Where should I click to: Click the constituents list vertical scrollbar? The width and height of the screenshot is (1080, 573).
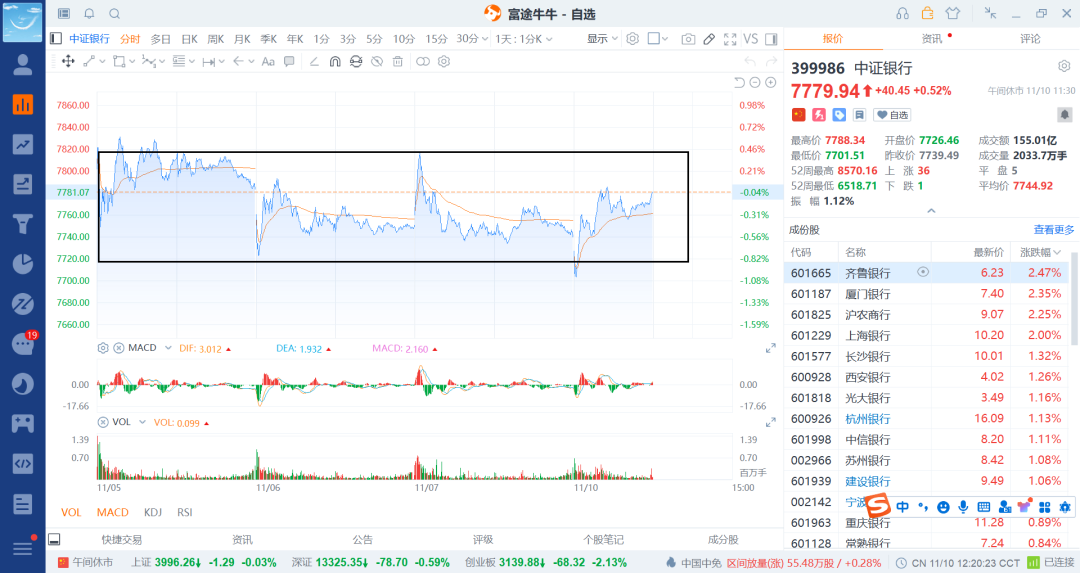tap(1074, 298)
